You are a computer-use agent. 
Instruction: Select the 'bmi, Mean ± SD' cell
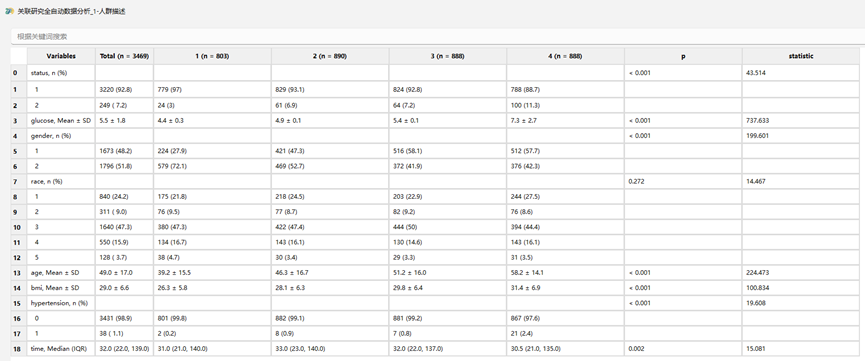(x=61, y=288)
